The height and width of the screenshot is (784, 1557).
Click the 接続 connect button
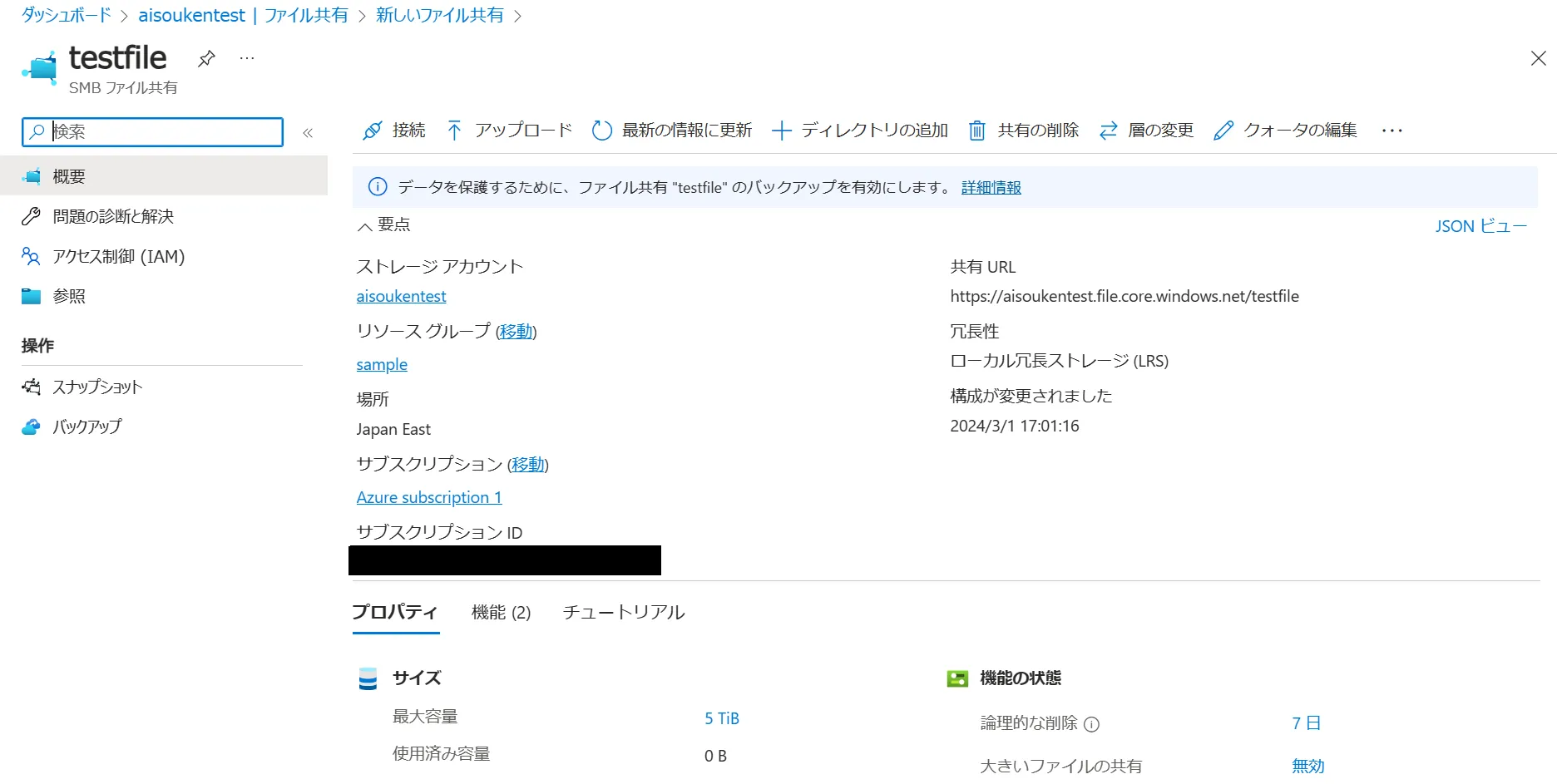(x=394, y=131)
